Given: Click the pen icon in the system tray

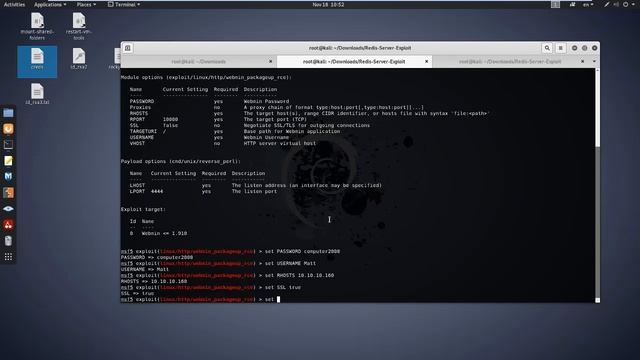Looking at the screenshot, I should [x=607, y=4].
